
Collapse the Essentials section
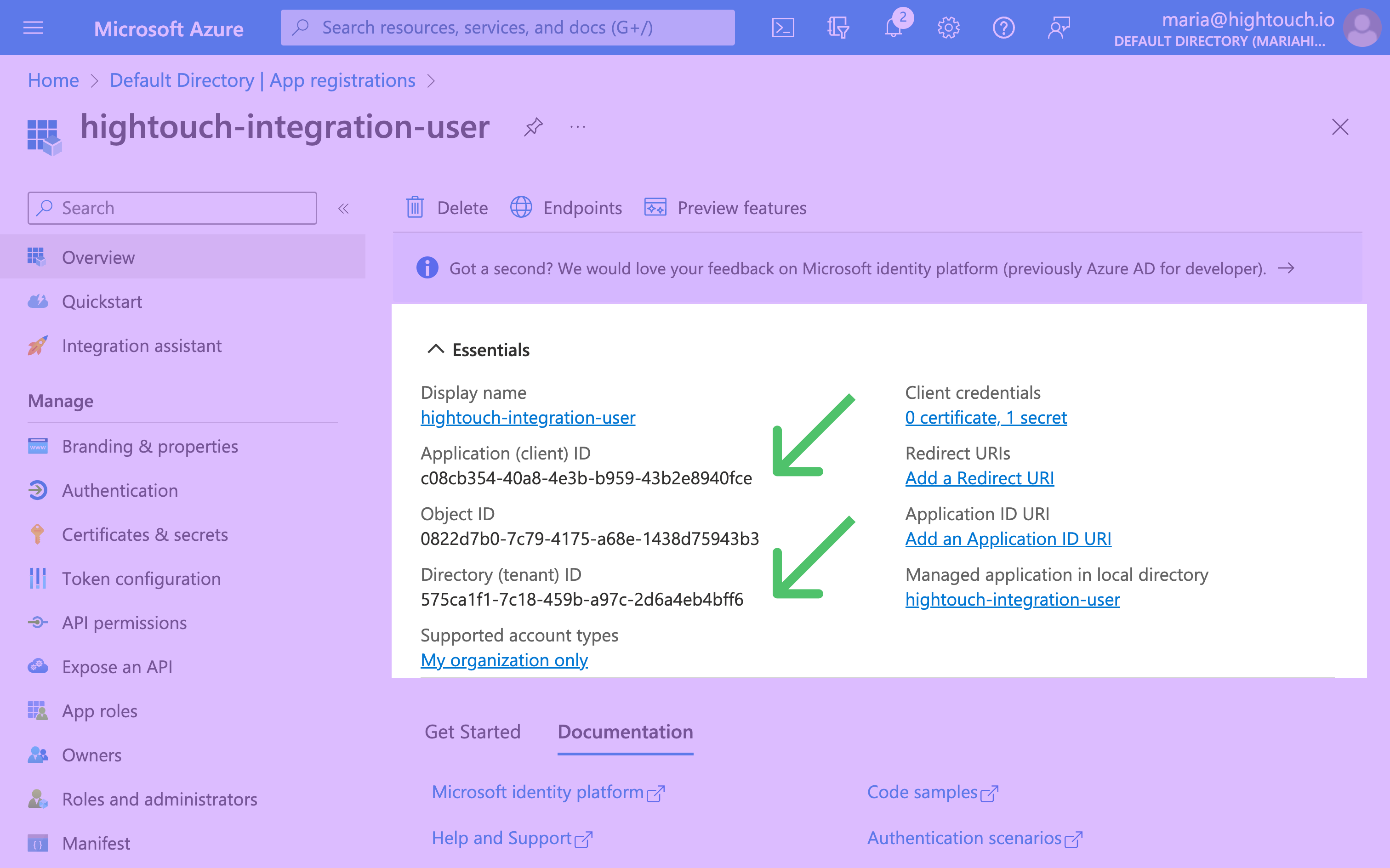[x=436, y=349]
